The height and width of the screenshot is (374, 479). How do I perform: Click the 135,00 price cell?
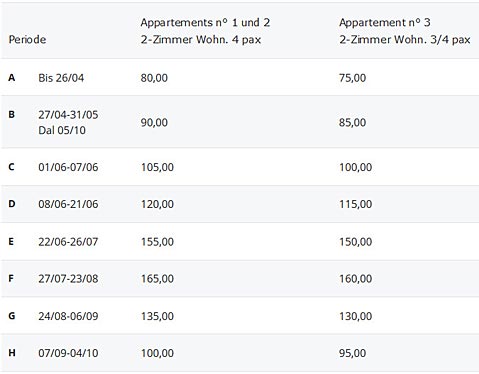coord(157,316)
